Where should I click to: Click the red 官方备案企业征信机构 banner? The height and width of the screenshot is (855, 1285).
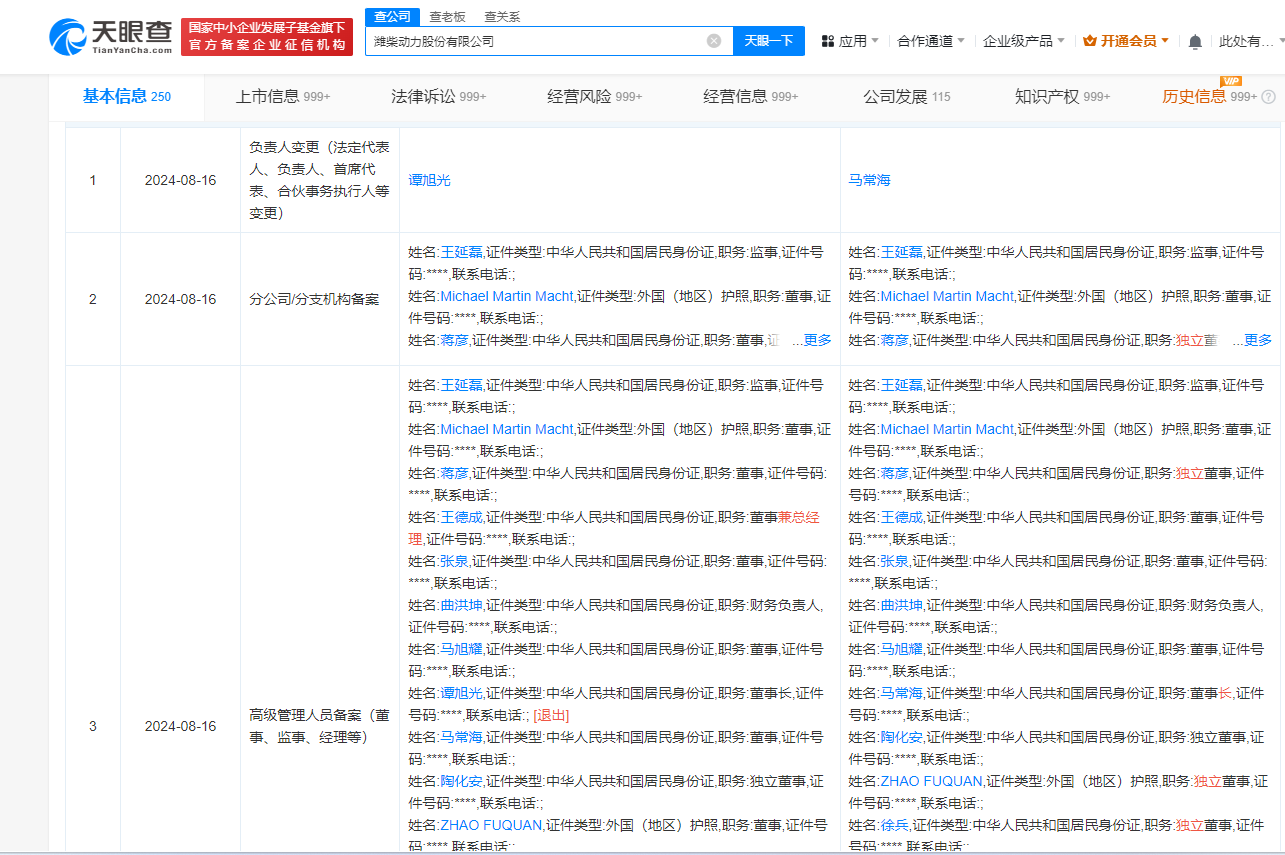point(267,37)
